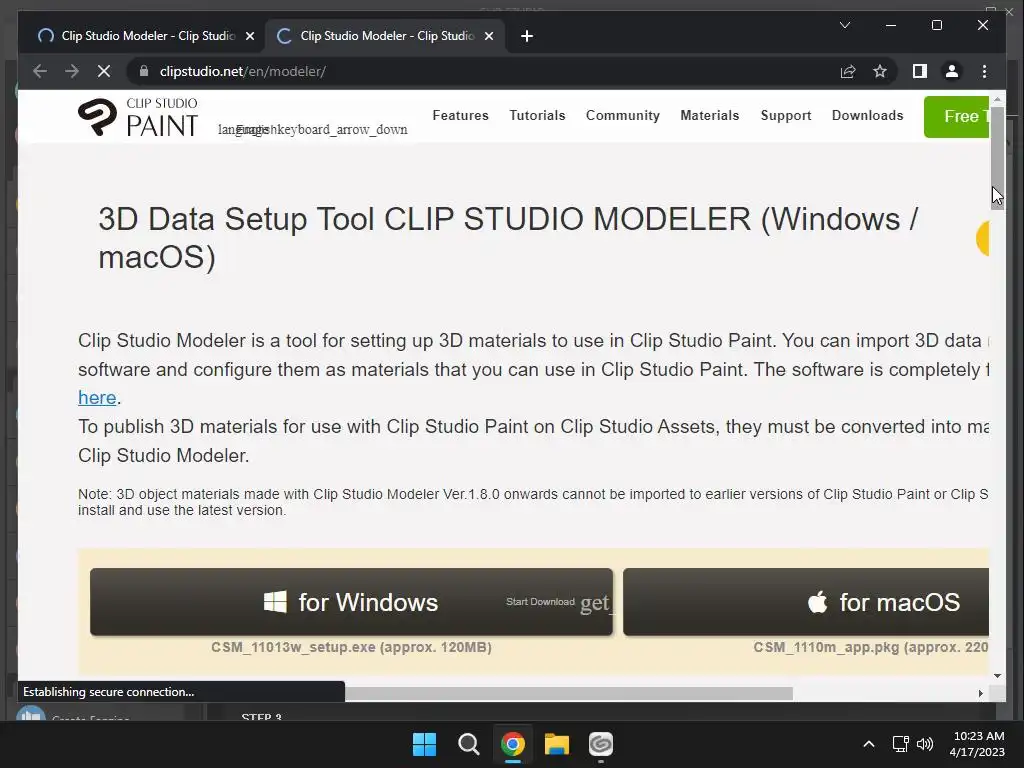Close the second Clip Studio Modeler tab

point(488,36)
